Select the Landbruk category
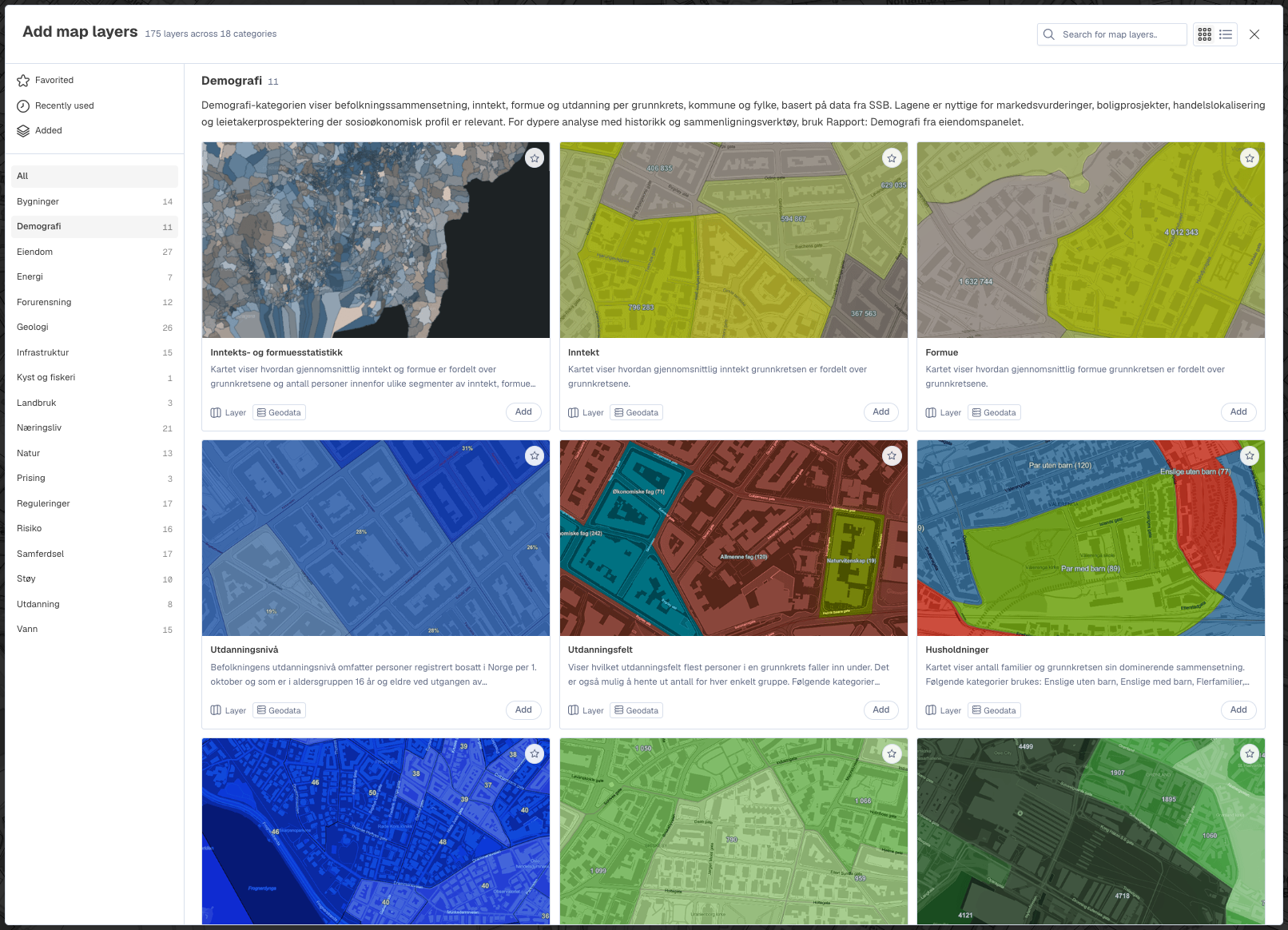The width and height of the screenshot is (1288, 930). (x=94, y=403)
